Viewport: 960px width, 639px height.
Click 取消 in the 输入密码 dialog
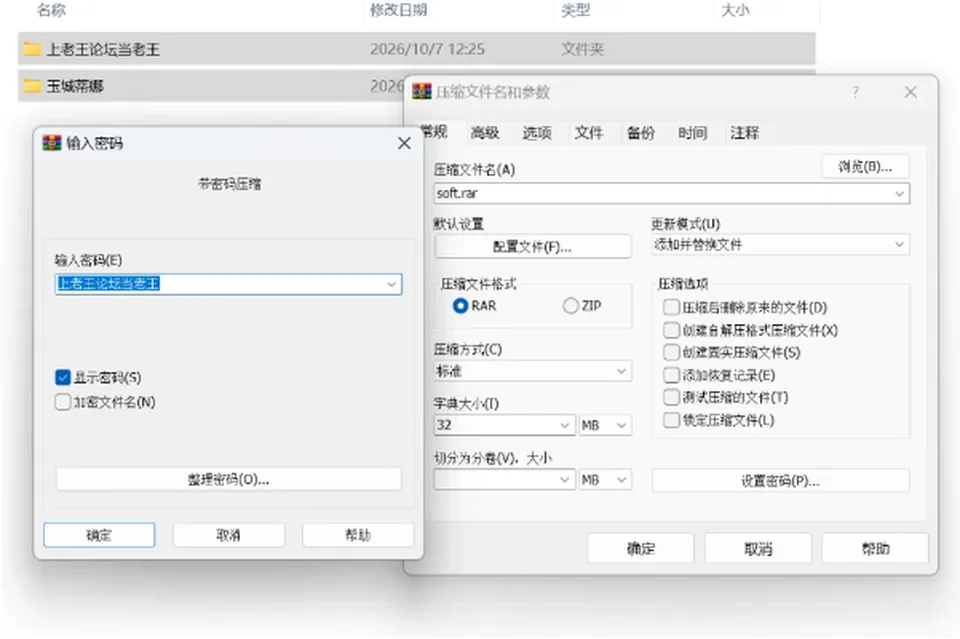tap(228, 536)
